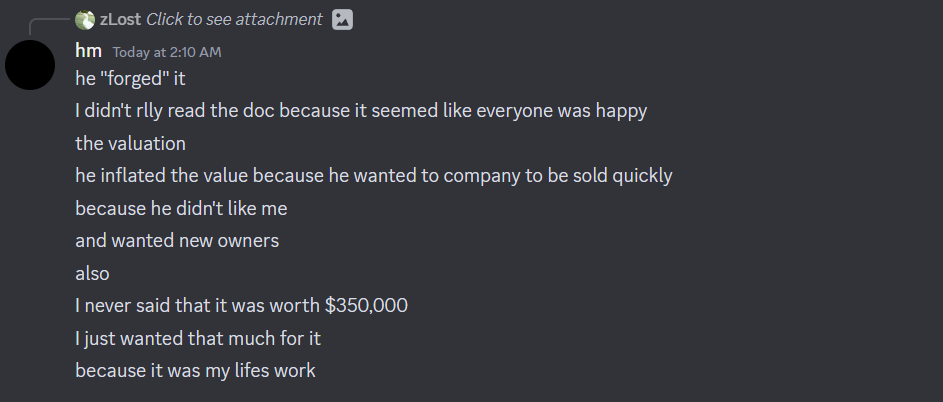Click "I just wanted that much for it"
The height and width of the screenshot is (402, 943).
pyautogui.click(x=198, y=338)
